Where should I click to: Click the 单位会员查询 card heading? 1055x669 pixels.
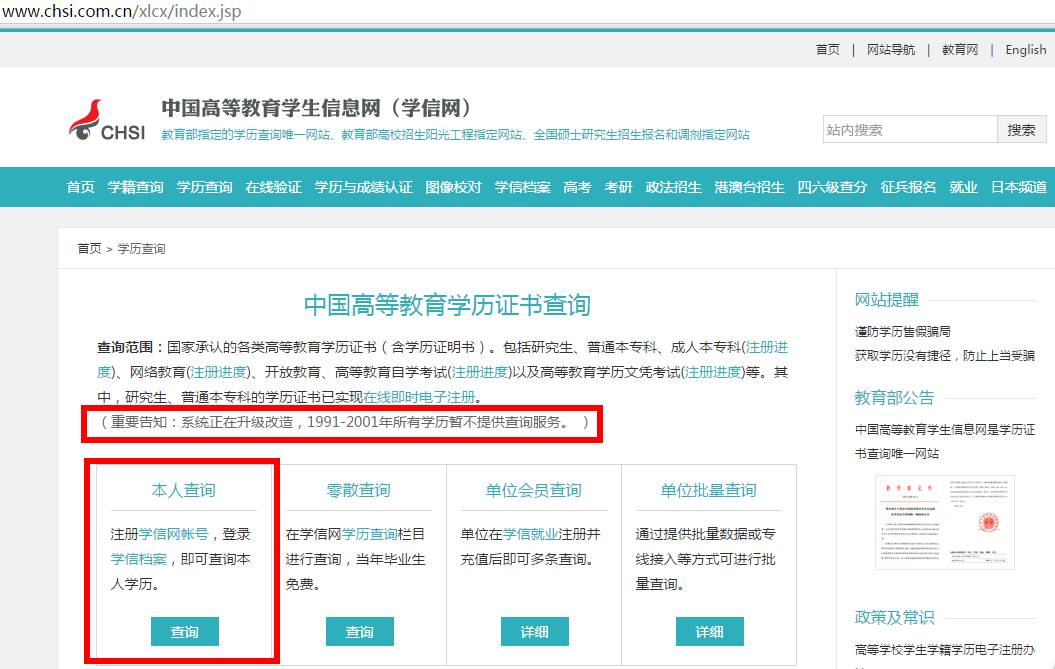click(534, 490)
